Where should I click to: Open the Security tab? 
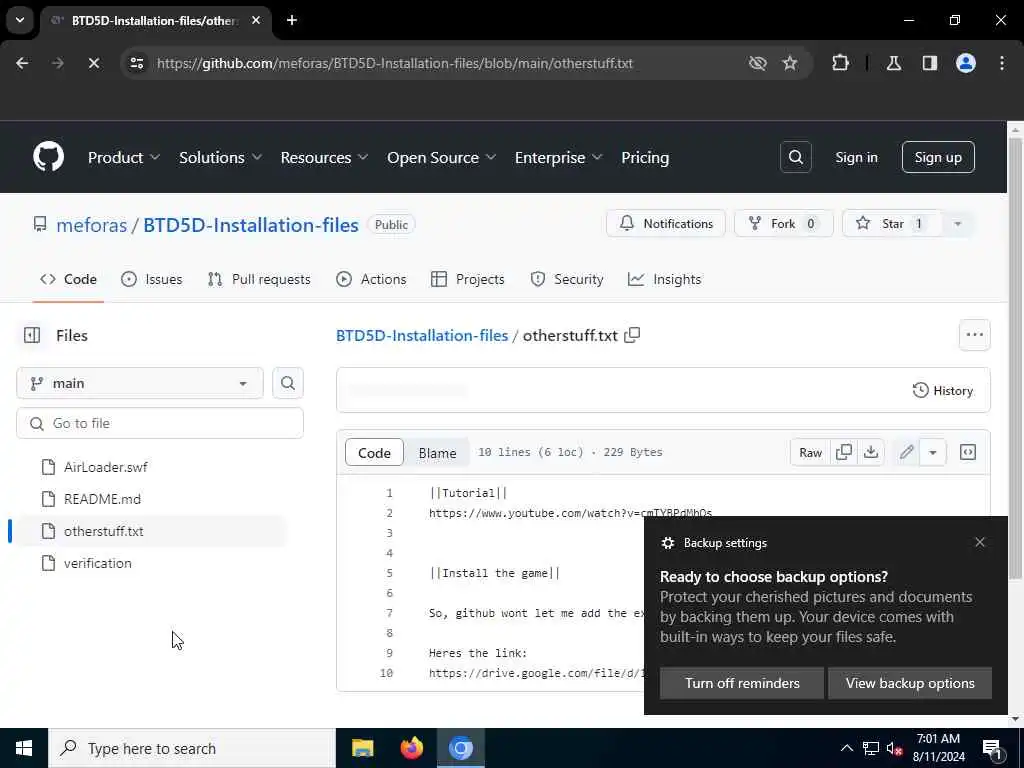coord(567,279)
